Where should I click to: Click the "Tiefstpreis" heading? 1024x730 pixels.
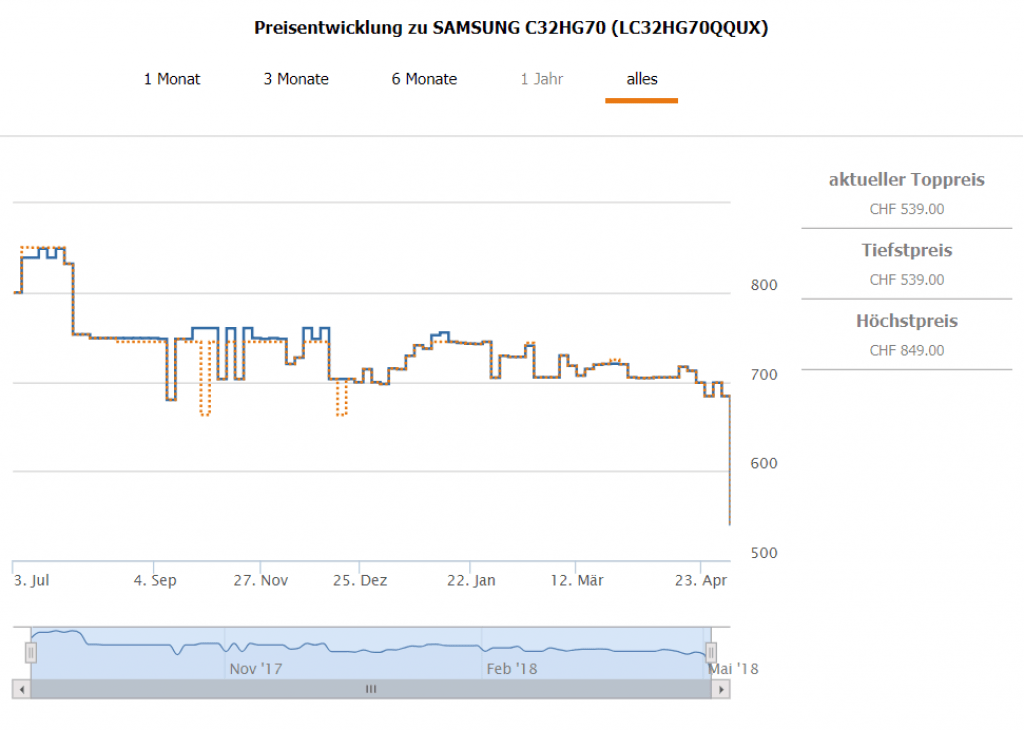click(x=906, y=250)
